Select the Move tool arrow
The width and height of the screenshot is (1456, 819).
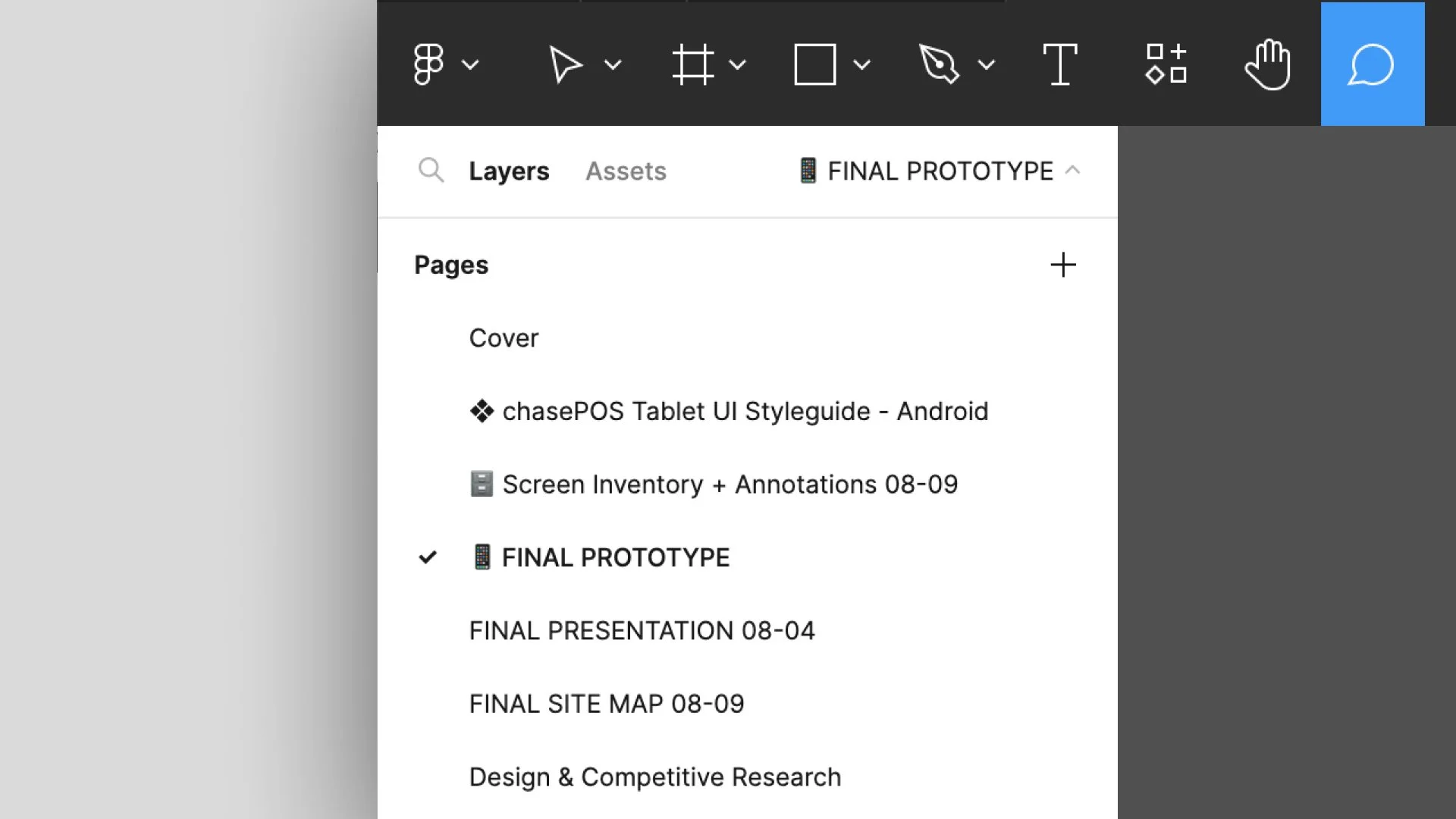565,64
